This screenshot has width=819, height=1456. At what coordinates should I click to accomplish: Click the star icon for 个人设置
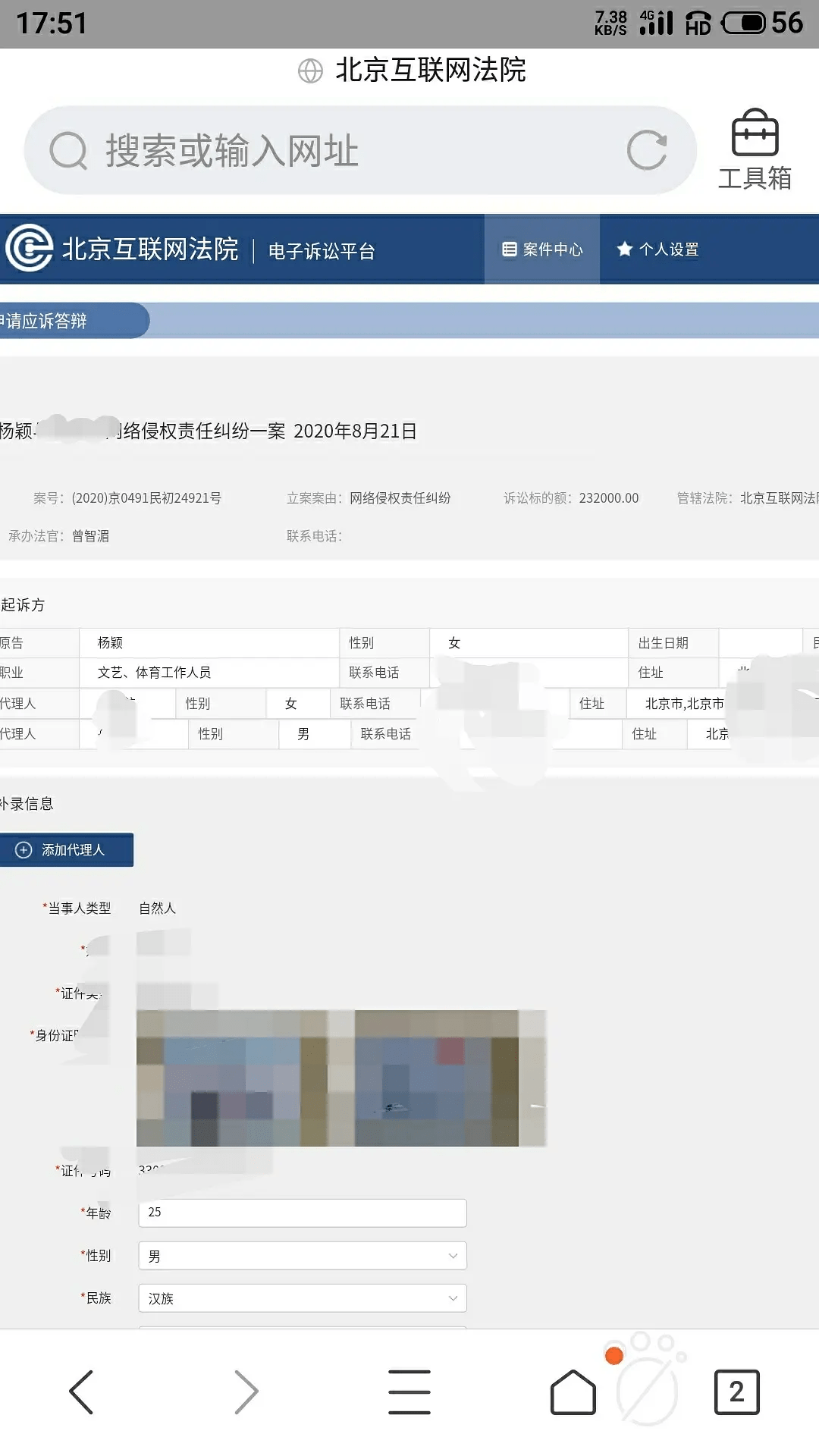click(x=624, y=249)
